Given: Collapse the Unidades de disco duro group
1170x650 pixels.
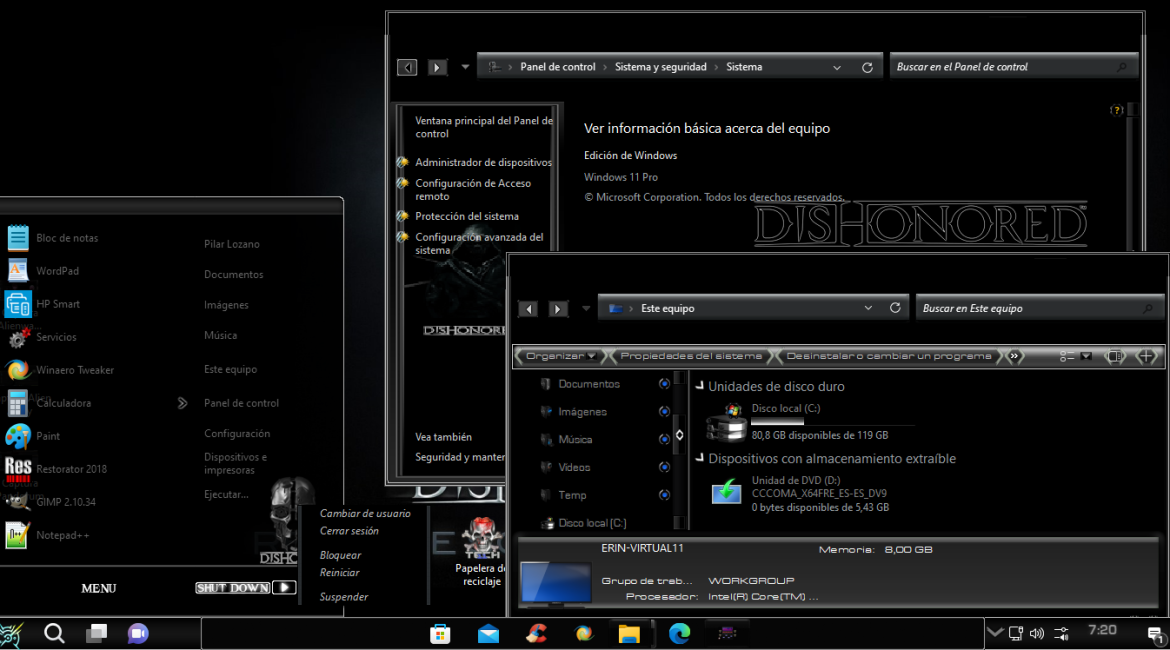Looking at the screenshot, I should pyautogui.click(x=700, y=386).
